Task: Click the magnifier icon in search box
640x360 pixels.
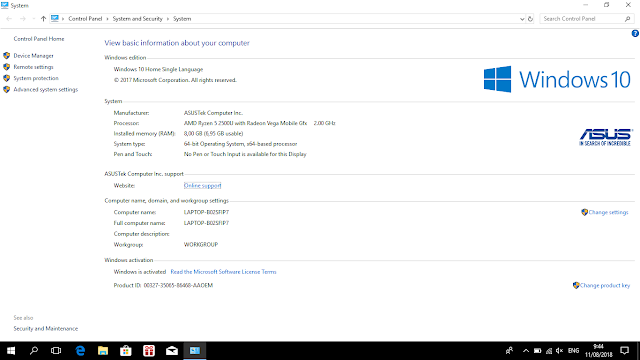Action: pyautogui.click(x=627, y=19)
